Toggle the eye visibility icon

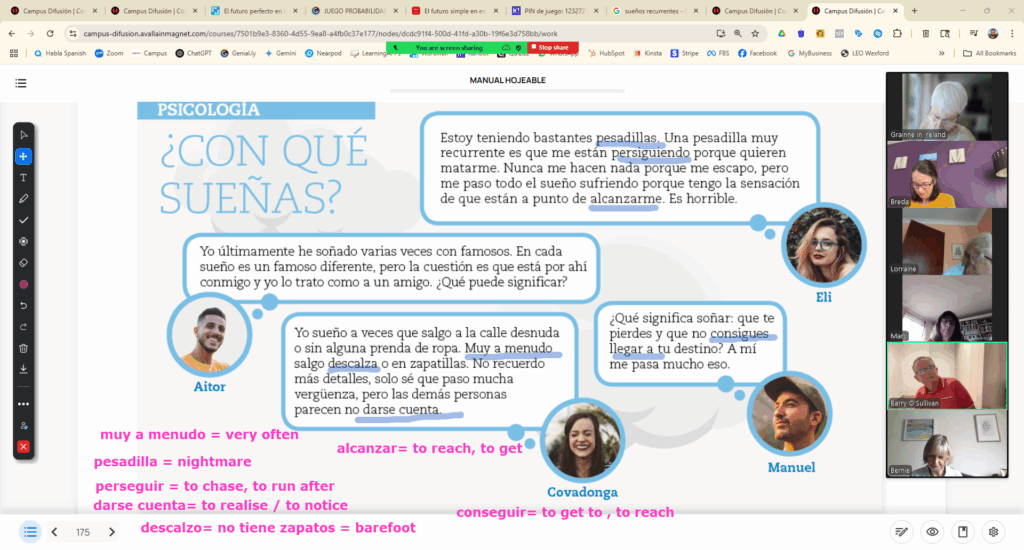[932, 532]
